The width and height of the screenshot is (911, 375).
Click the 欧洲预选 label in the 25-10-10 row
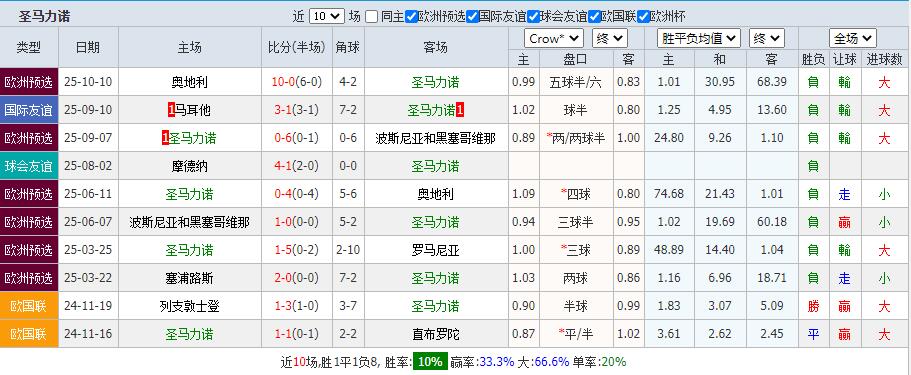(28, 83)
